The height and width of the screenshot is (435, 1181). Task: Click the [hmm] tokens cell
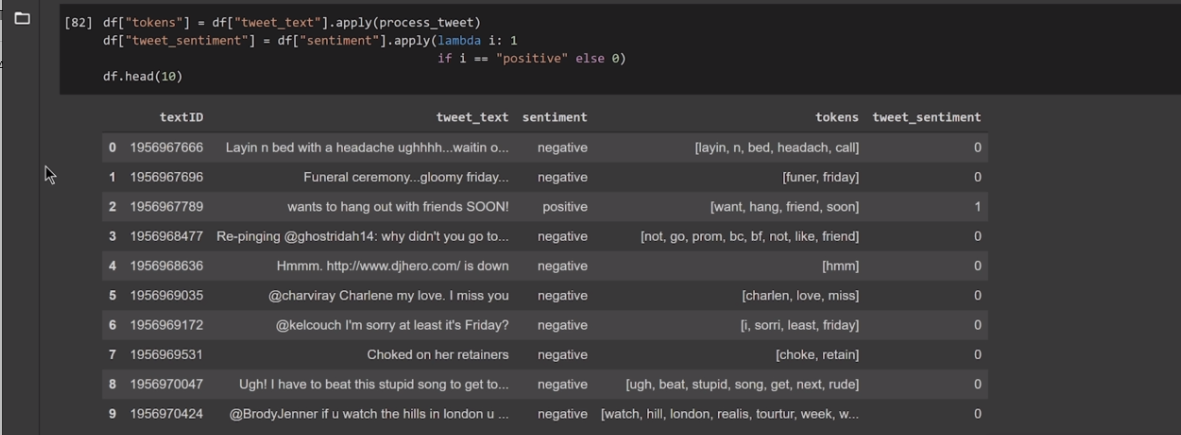(x=840, y=266)
